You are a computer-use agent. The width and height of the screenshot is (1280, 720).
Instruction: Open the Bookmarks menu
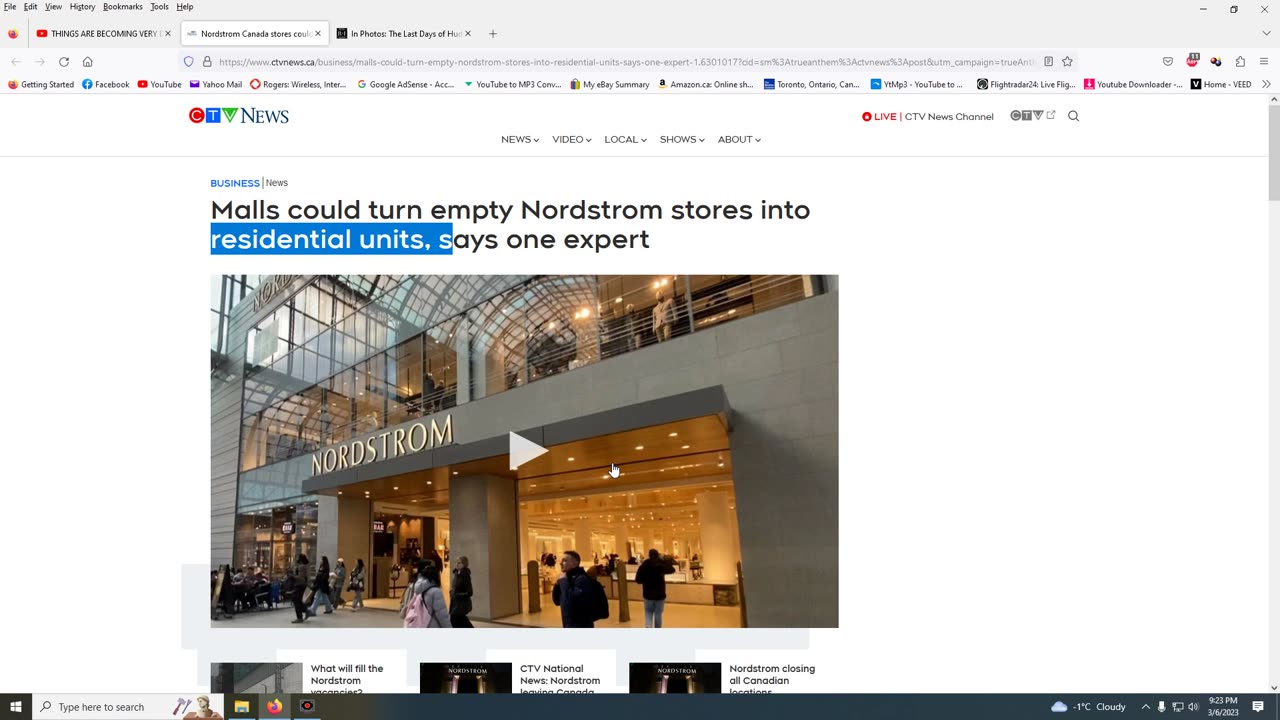coord(123,7)
